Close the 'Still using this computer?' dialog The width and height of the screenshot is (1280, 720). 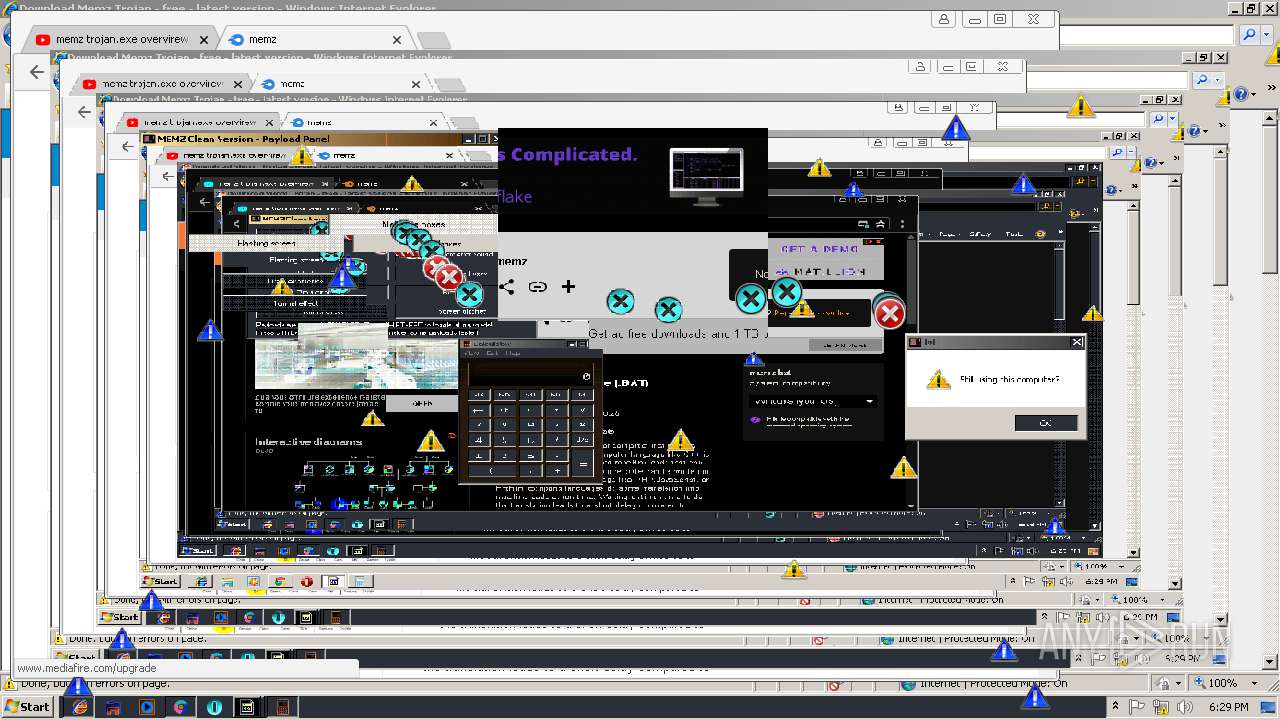[x=1076, y=342]
